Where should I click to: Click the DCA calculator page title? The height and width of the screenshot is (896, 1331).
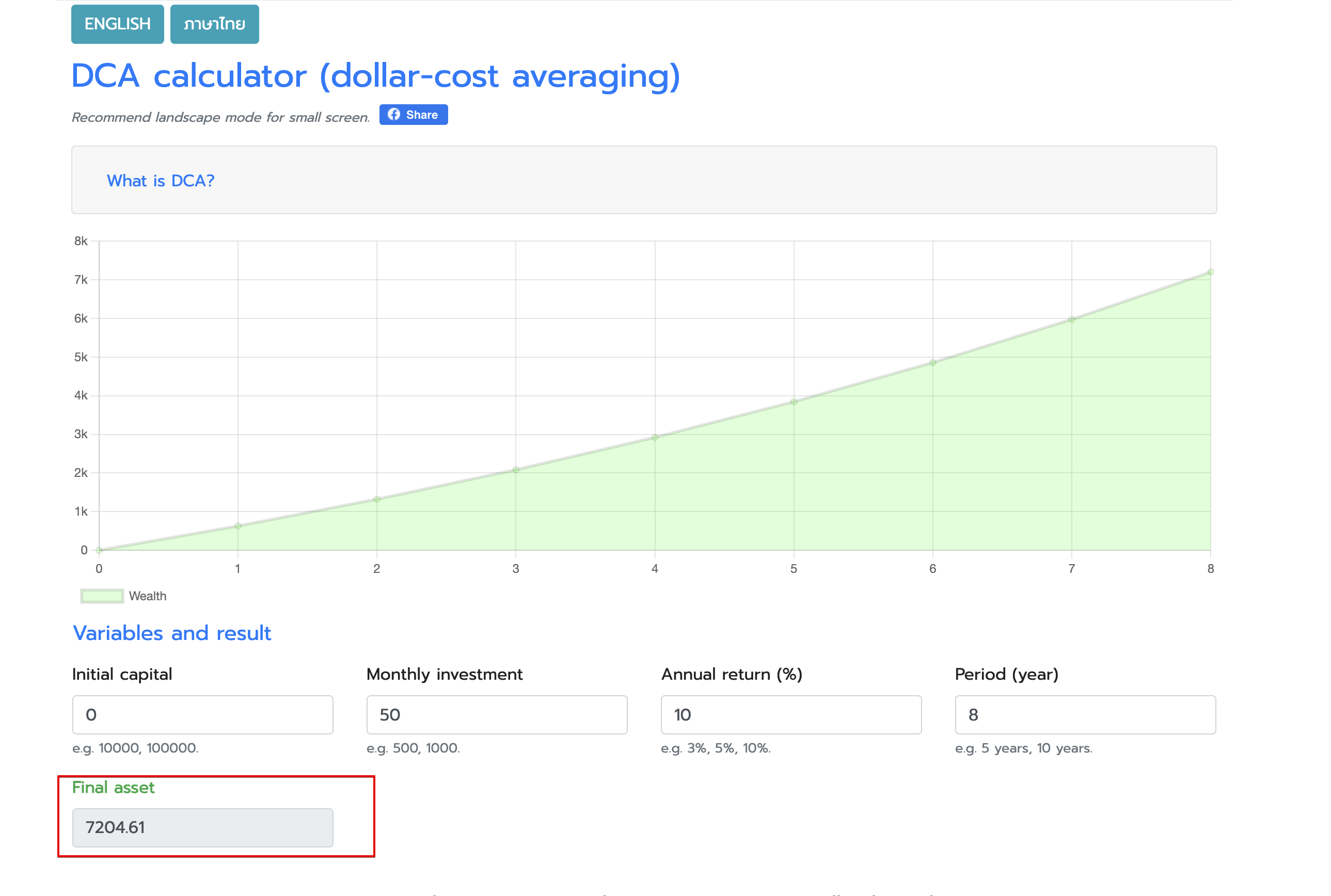click(x=375, y=76)
